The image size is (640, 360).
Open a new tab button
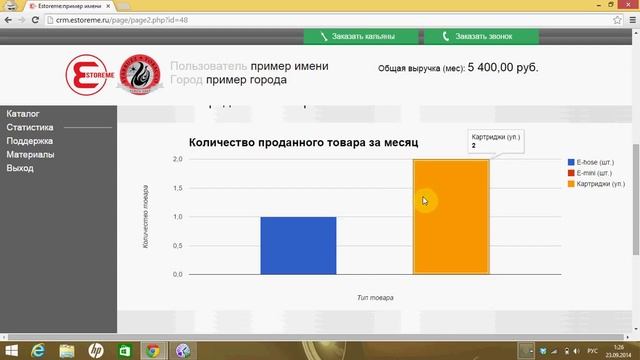(124, 6)
